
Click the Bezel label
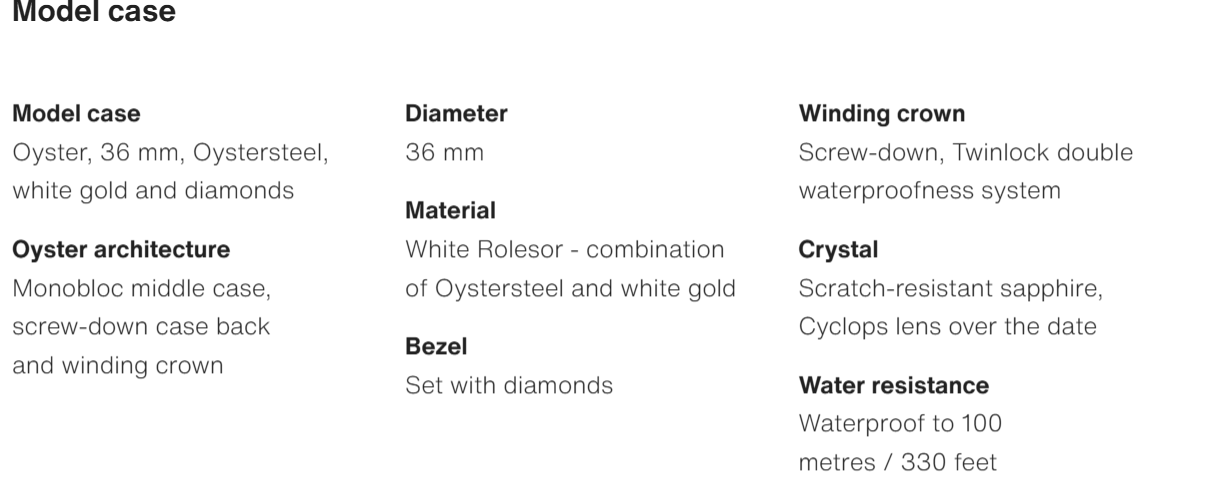pos(436,347)
